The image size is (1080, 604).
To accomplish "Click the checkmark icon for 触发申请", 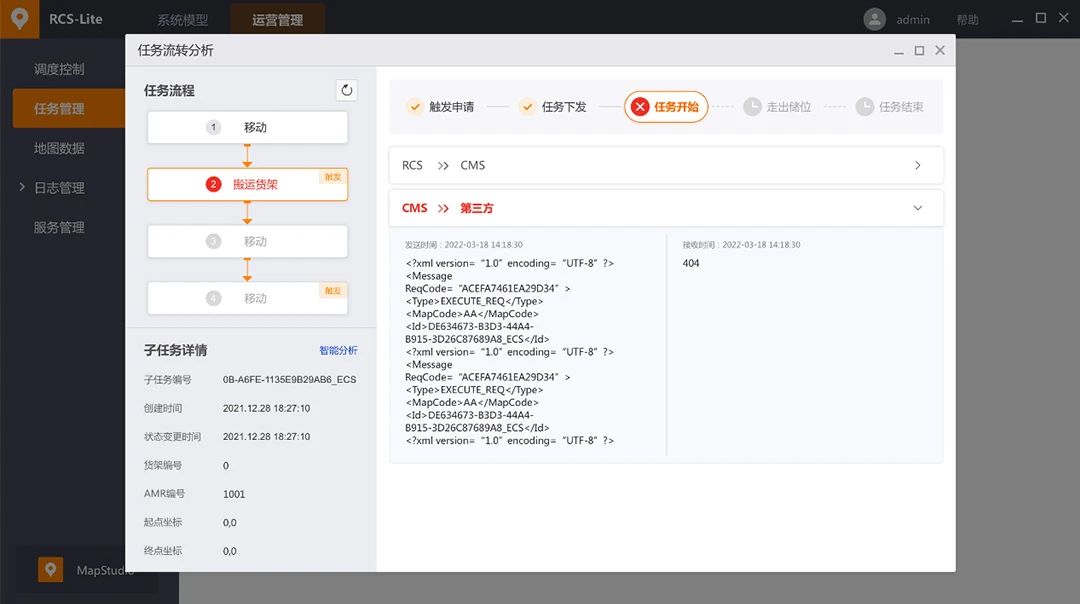I will (415, 107).
